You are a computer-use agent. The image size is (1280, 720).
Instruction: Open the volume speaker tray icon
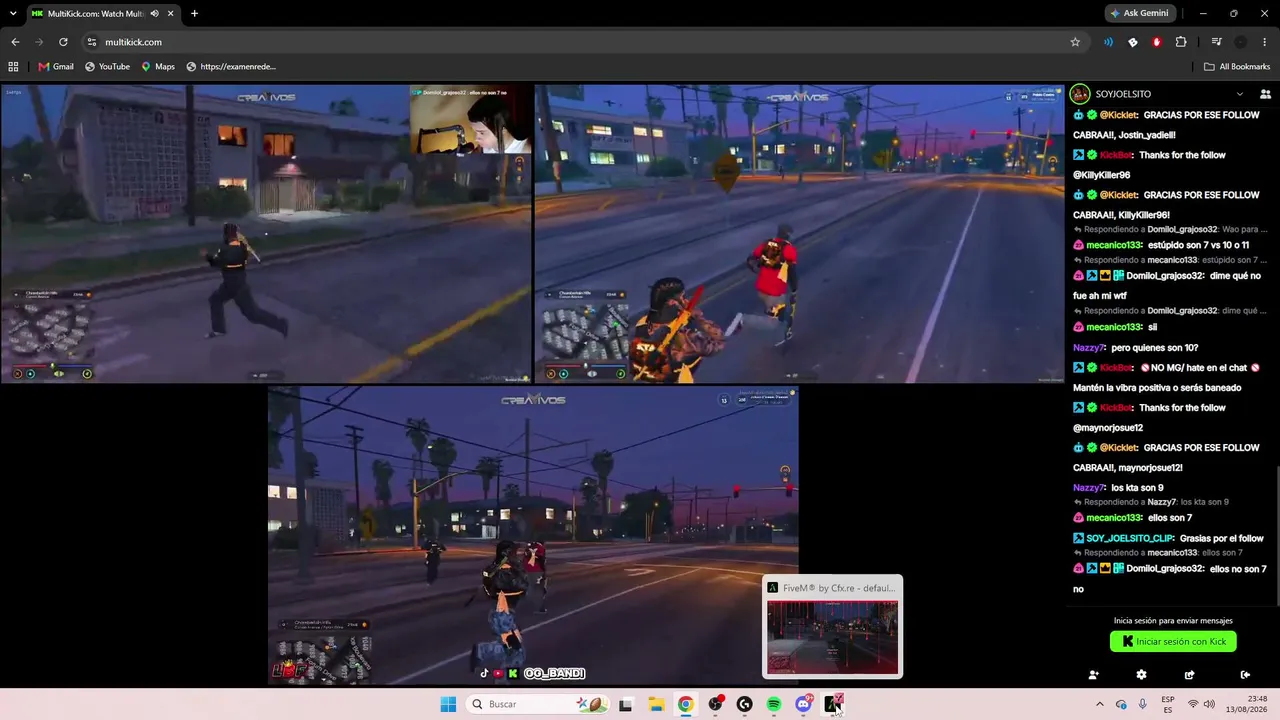[x=1210, y=704]
